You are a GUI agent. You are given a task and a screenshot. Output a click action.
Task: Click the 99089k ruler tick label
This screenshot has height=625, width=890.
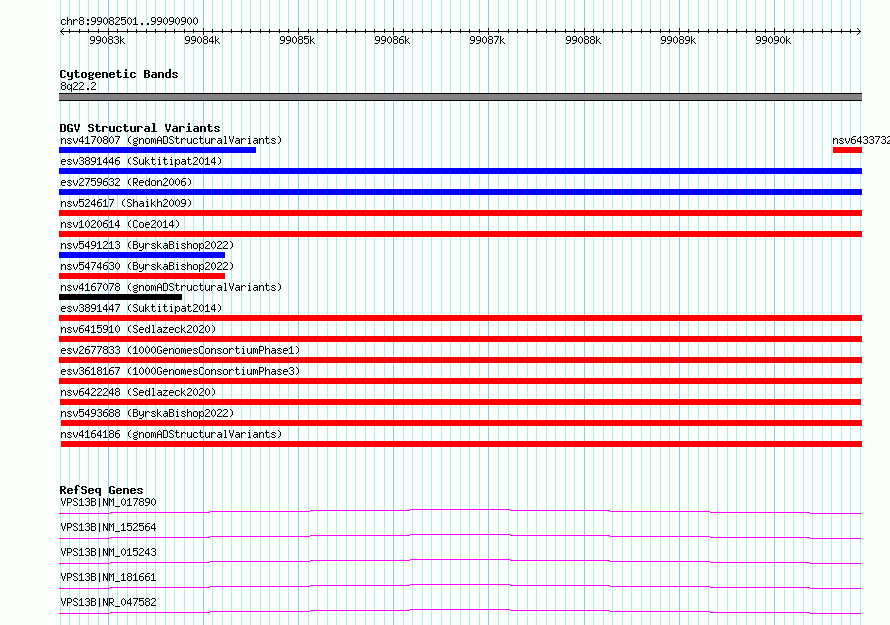678,40
